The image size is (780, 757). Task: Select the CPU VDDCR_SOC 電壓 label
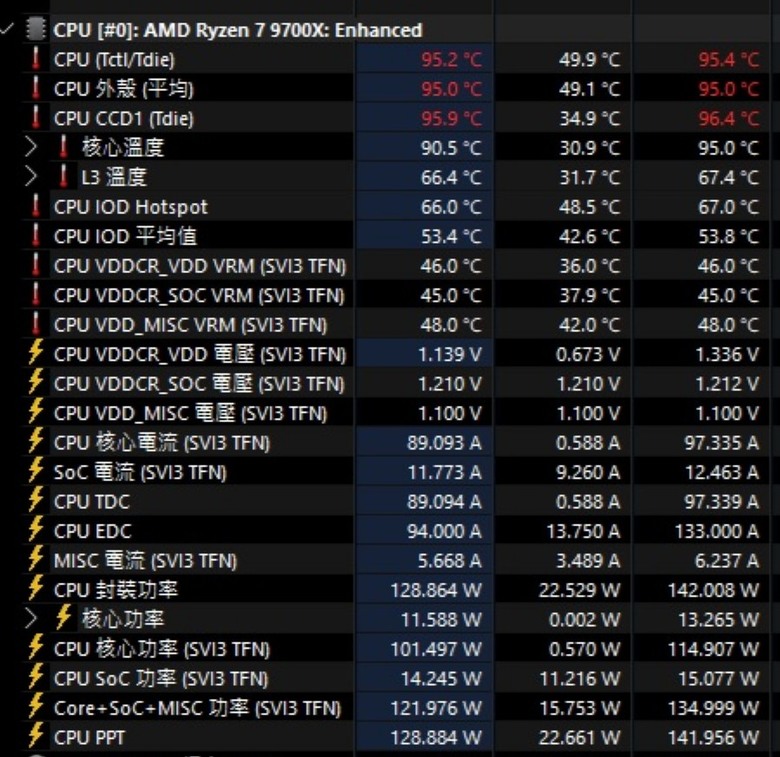coord(199,383)
